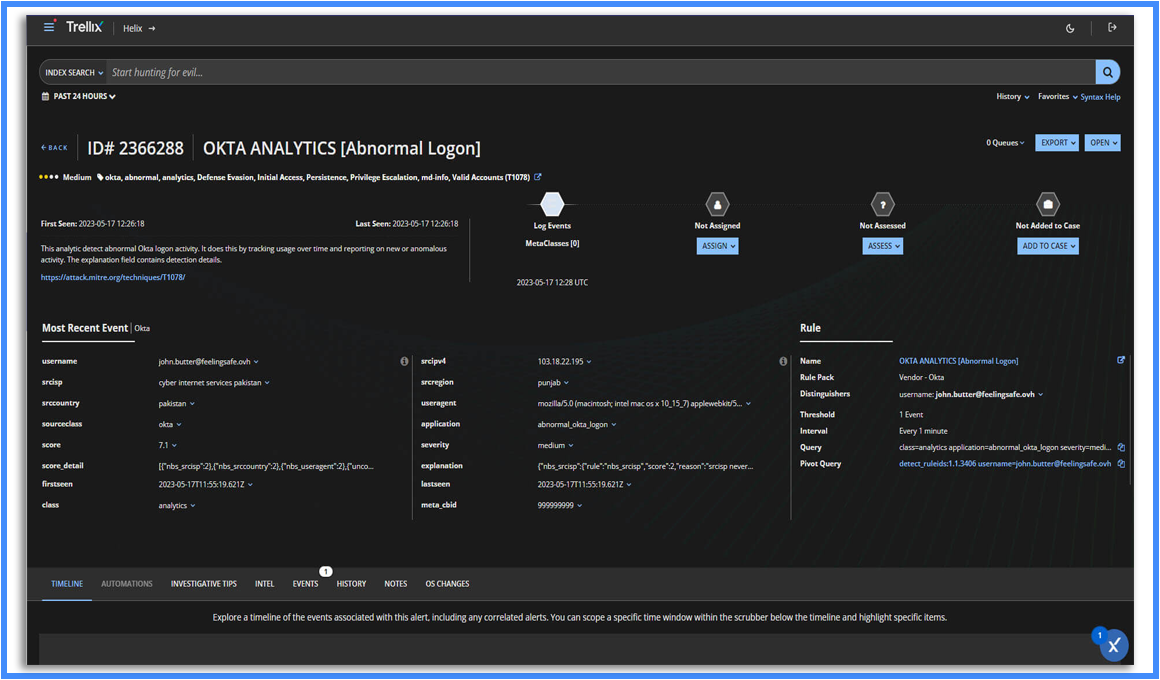Click the Not Assessed question mark hexagon

pos(881,205)
